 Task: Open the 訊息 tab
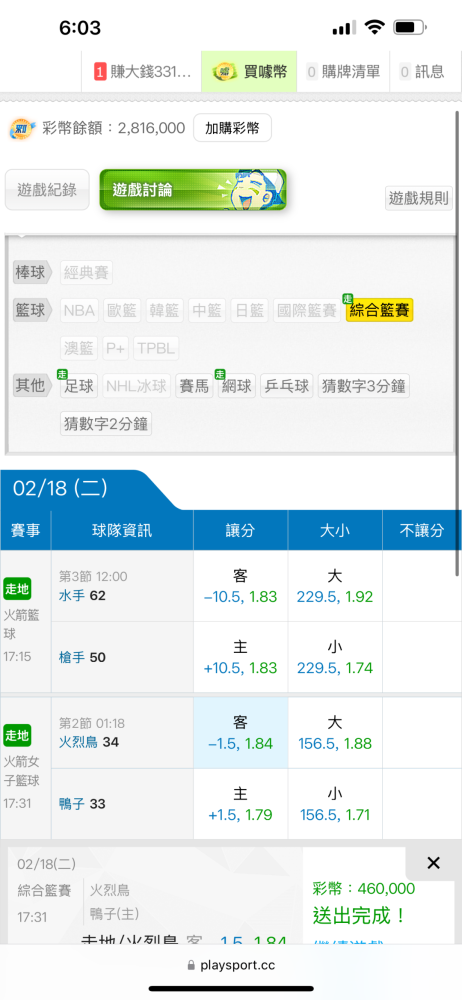coord(424,71)
